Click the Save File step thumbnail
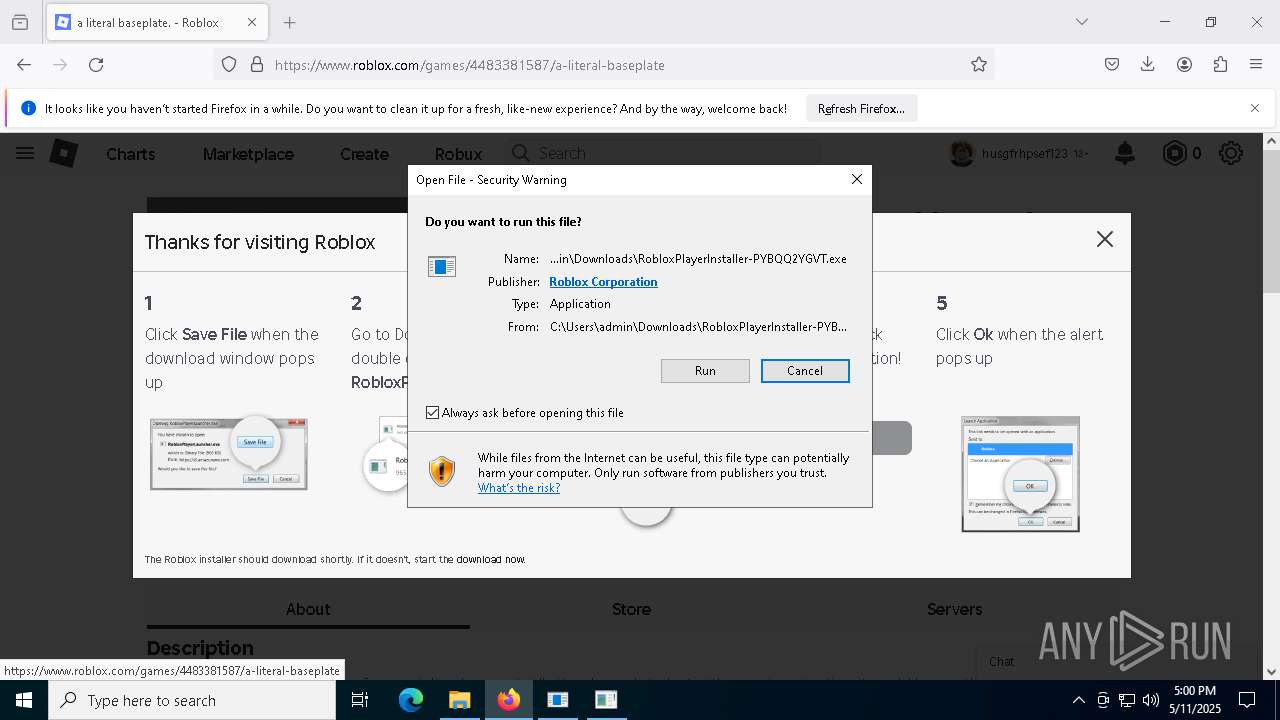 pos(229,454)
